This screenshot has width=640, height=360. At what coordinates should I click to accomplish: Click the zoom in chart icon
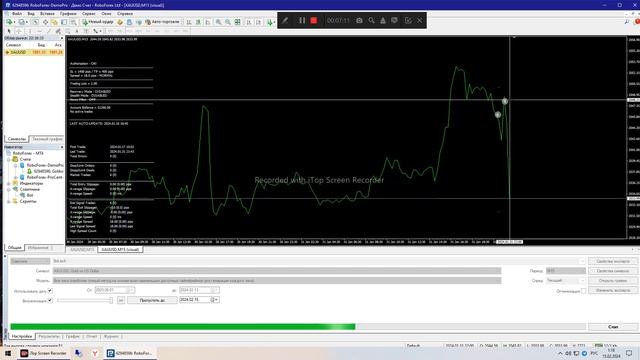click(219, 22)
